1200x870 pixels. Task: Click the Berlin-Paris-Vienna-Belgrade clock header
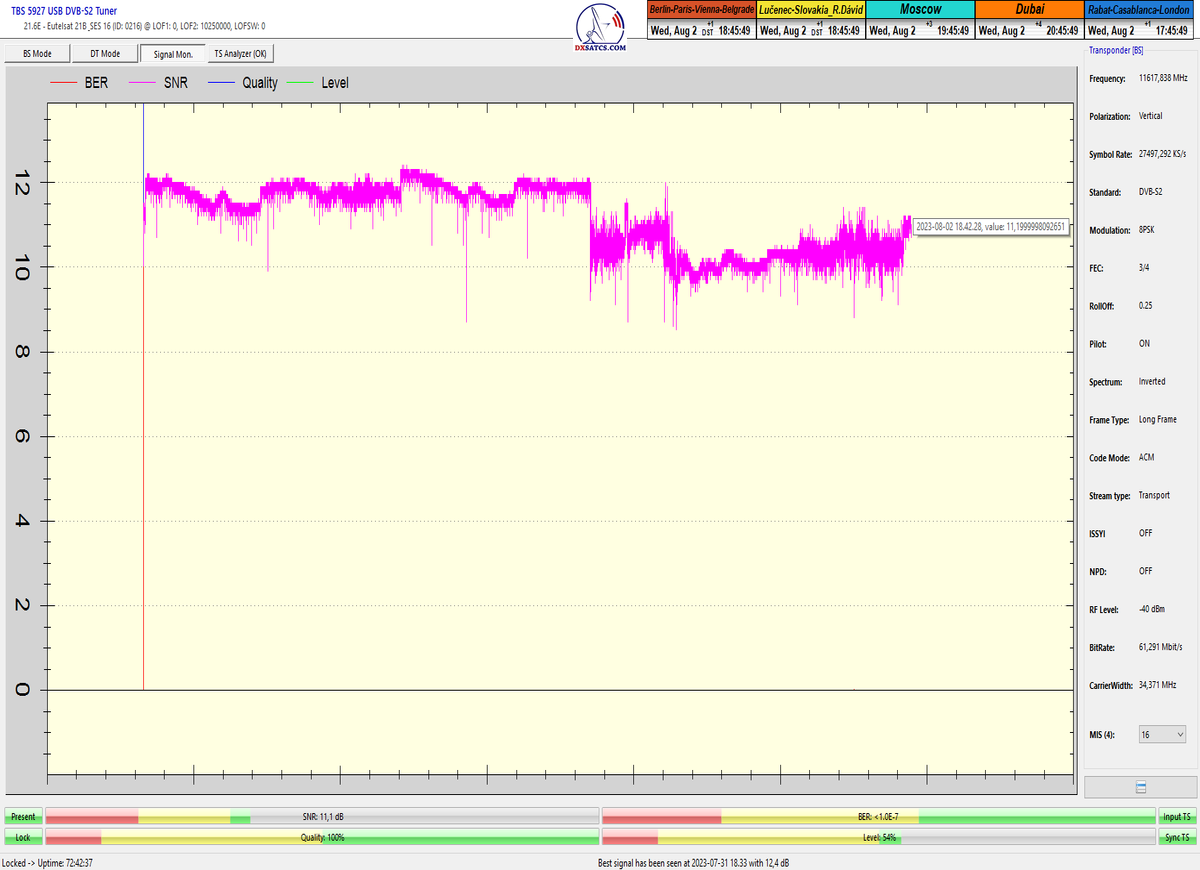point(700,9)
